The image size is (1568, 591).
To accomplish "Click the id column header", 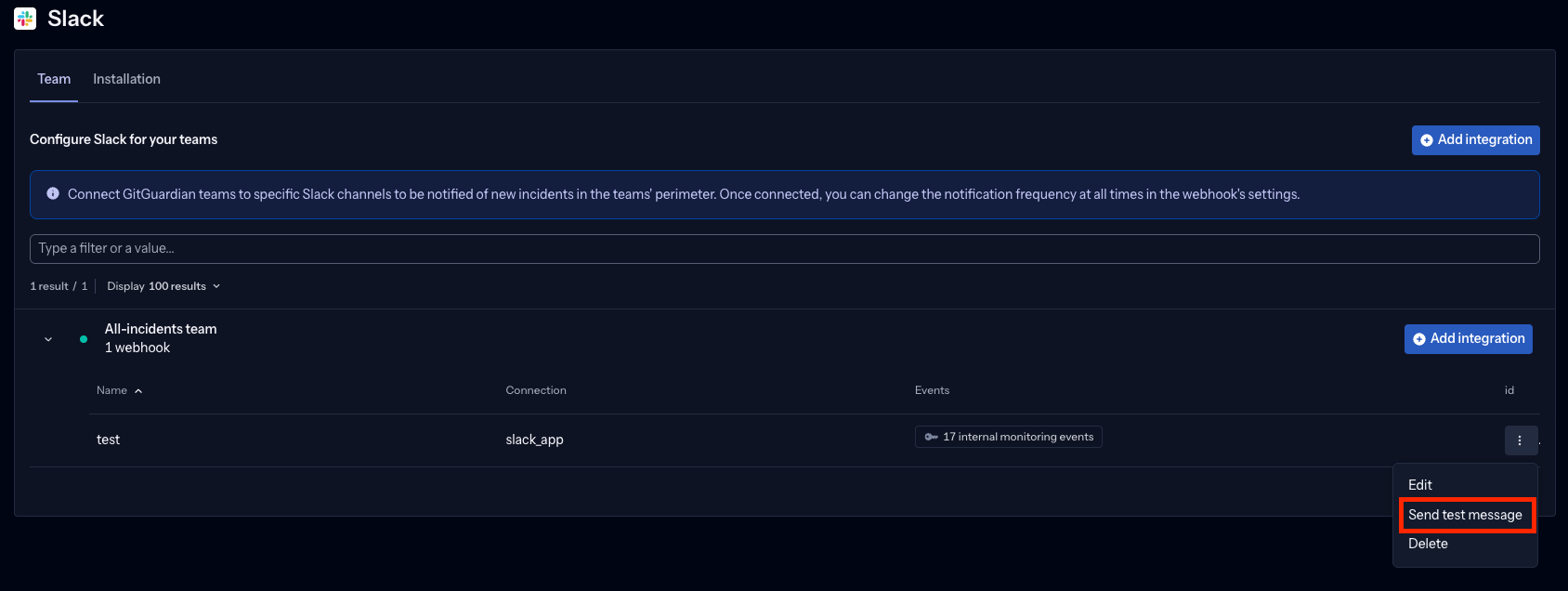I will [x=1509, y=390].
